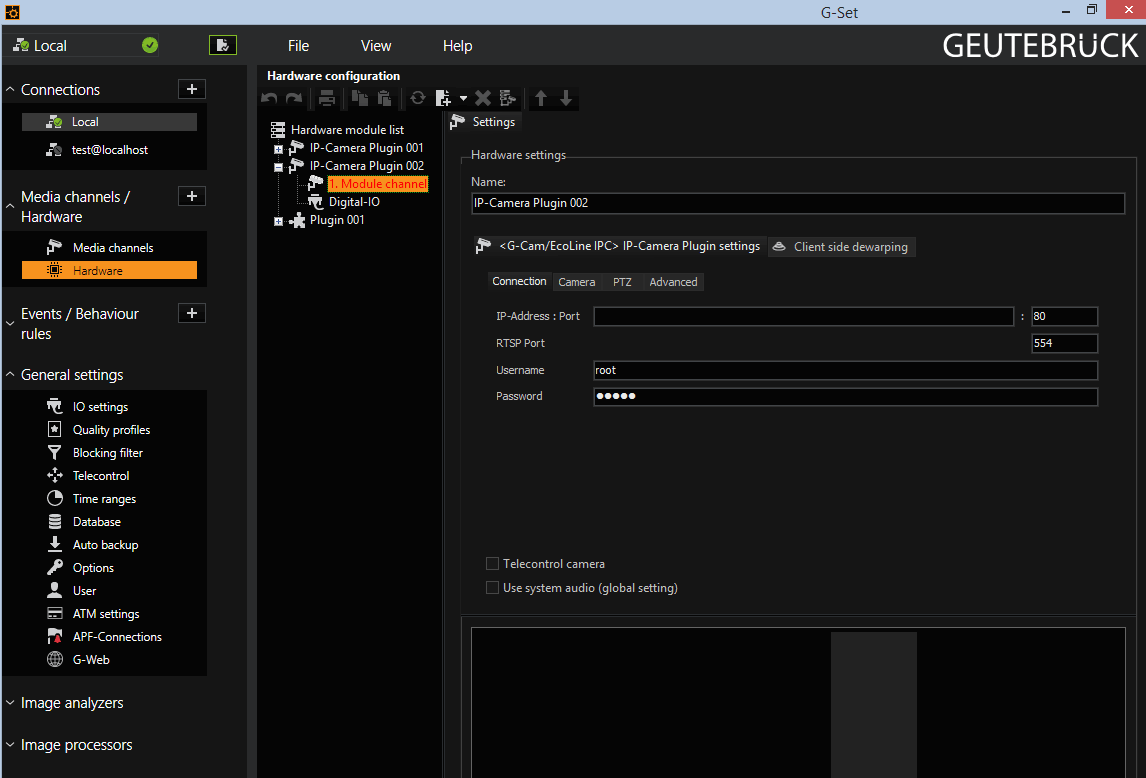
Task: Click the Redo arrow in the hardware toolbar
Action: click(x=294, y=98)
